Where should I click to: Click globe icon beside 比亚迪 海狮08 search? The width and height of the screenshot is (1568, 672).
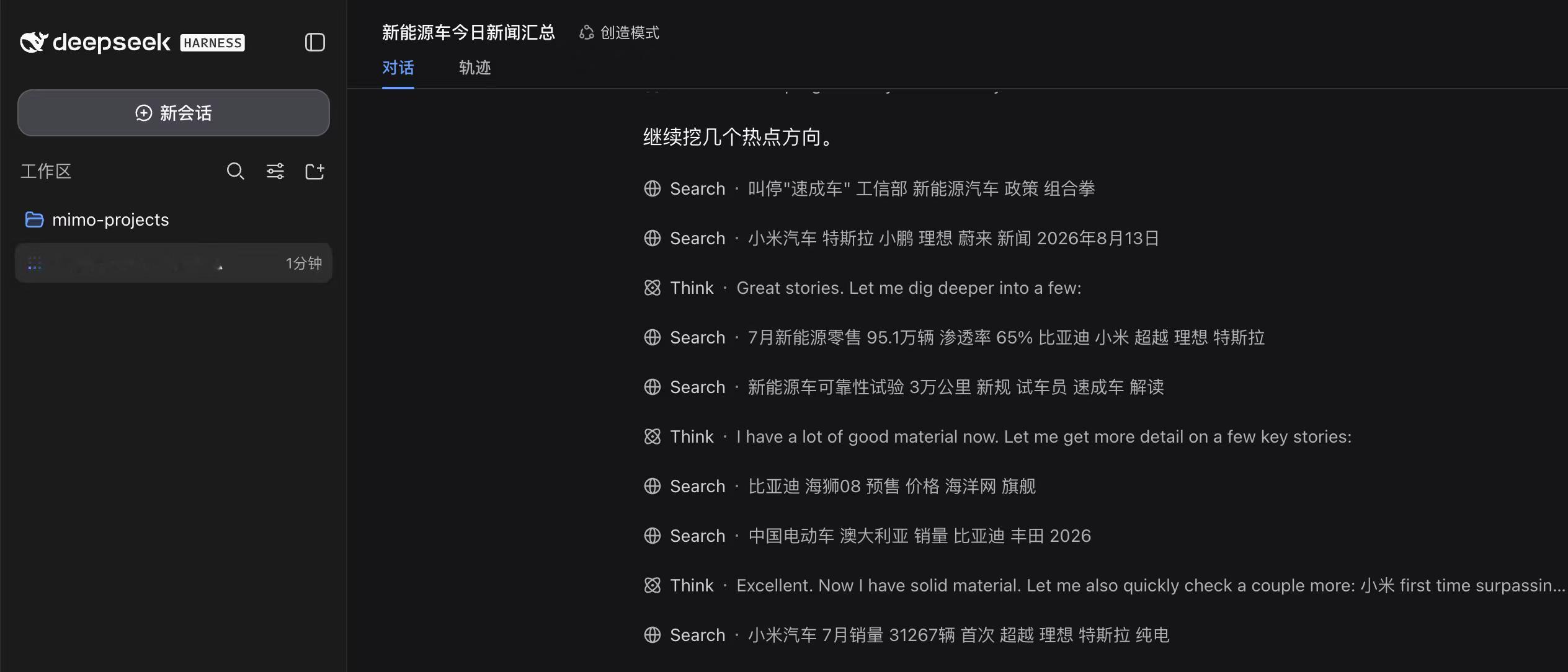(653, 486)
